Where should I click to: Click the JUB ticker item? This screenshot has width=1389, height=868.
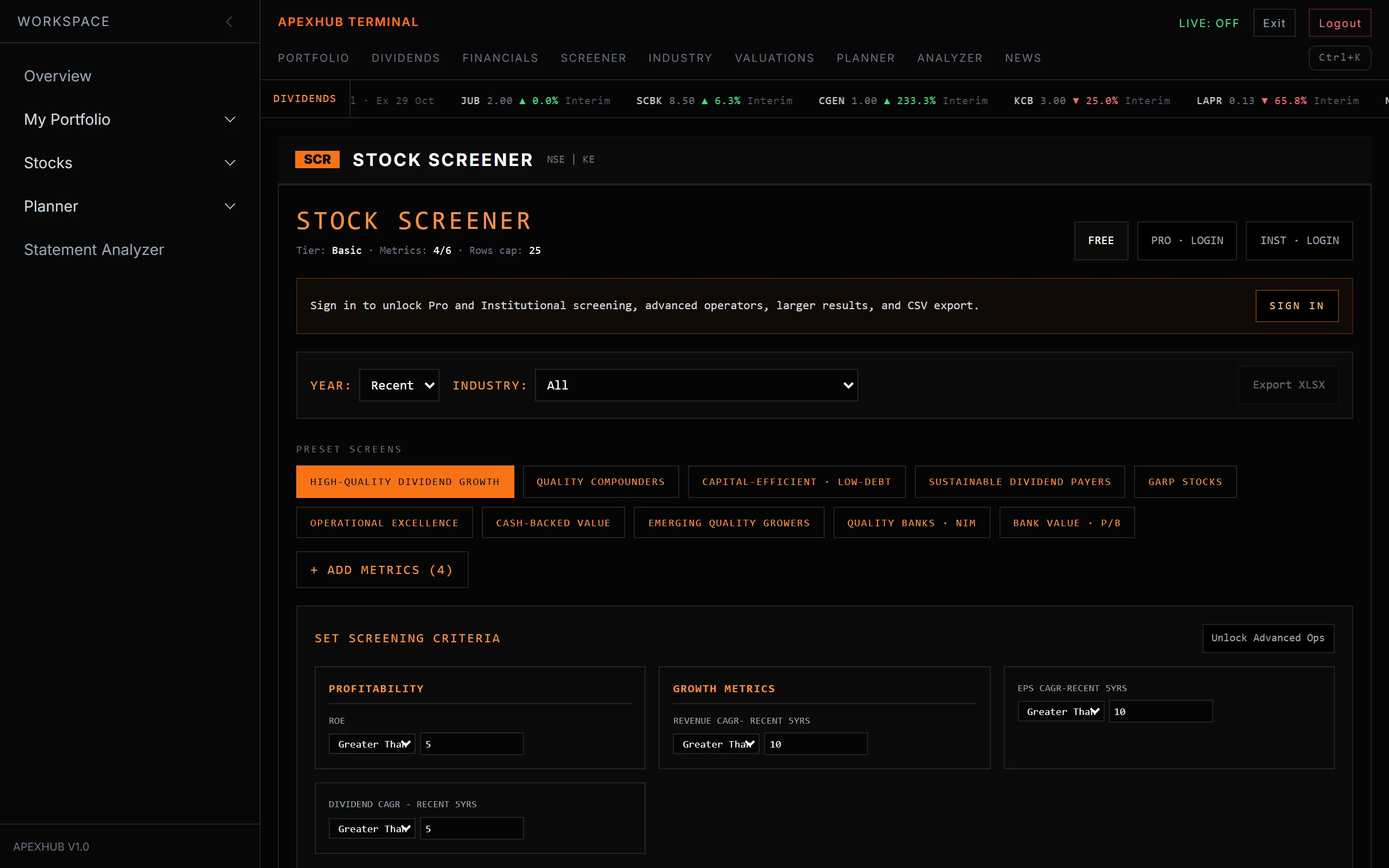click(535, 101)
